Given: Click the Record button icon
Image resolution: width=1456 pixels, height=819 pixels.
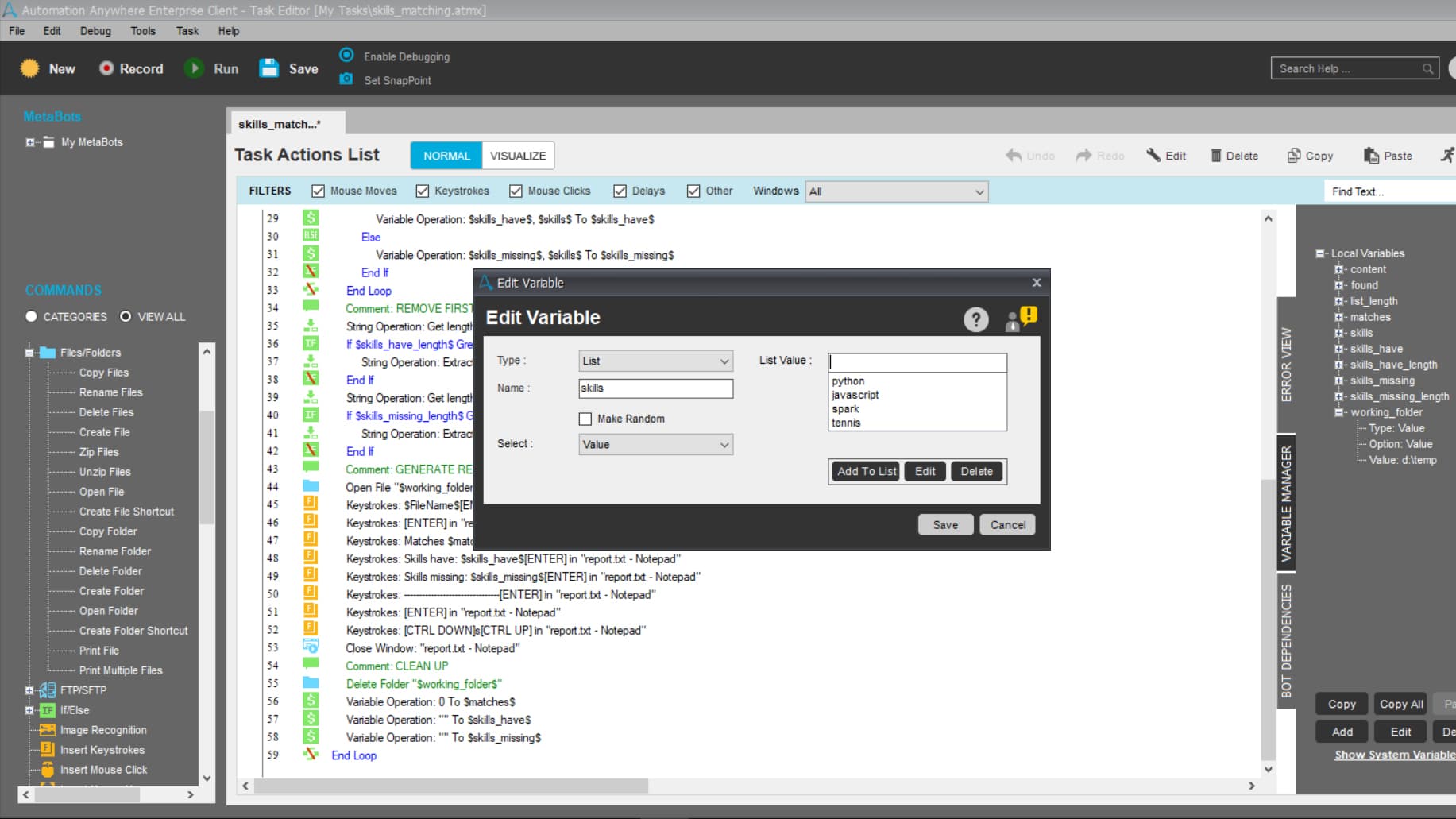Looking at the screenshot, I should pos(106,68).
